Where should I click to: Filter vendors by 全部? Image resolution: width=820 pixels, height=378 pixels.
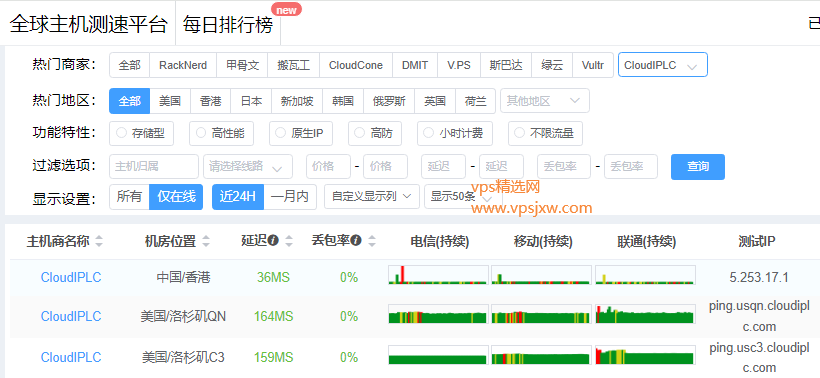[x=129, y=65]
